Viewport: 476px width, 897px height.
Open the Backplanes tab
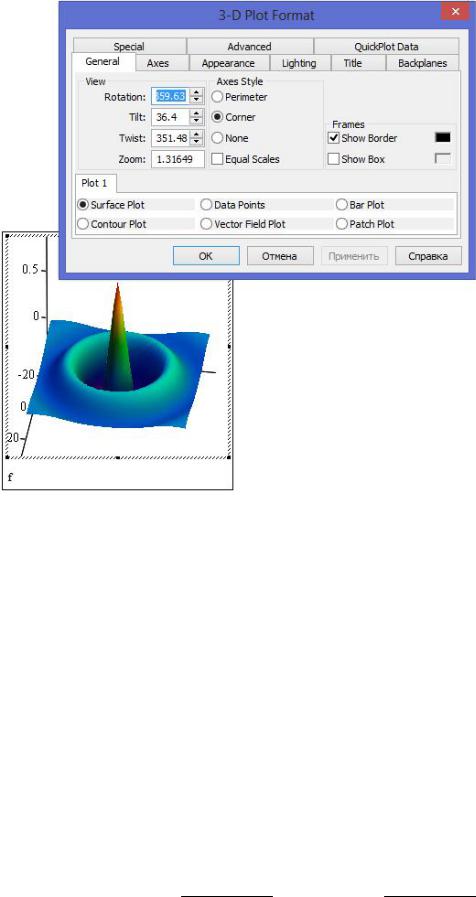coord(423,63)
